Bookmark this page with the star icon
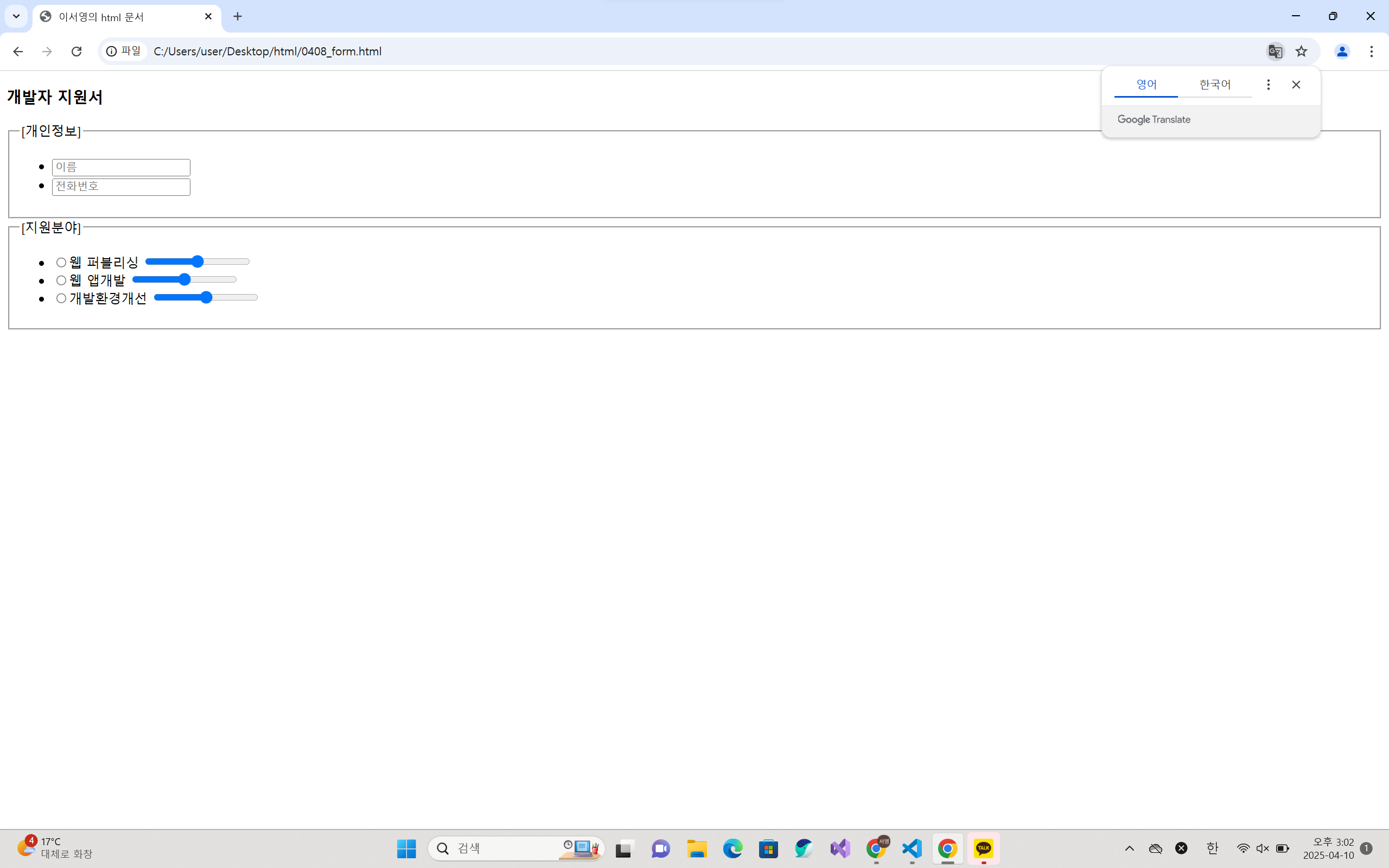This screenshot has width=1389, height=868. (1301, 52)
